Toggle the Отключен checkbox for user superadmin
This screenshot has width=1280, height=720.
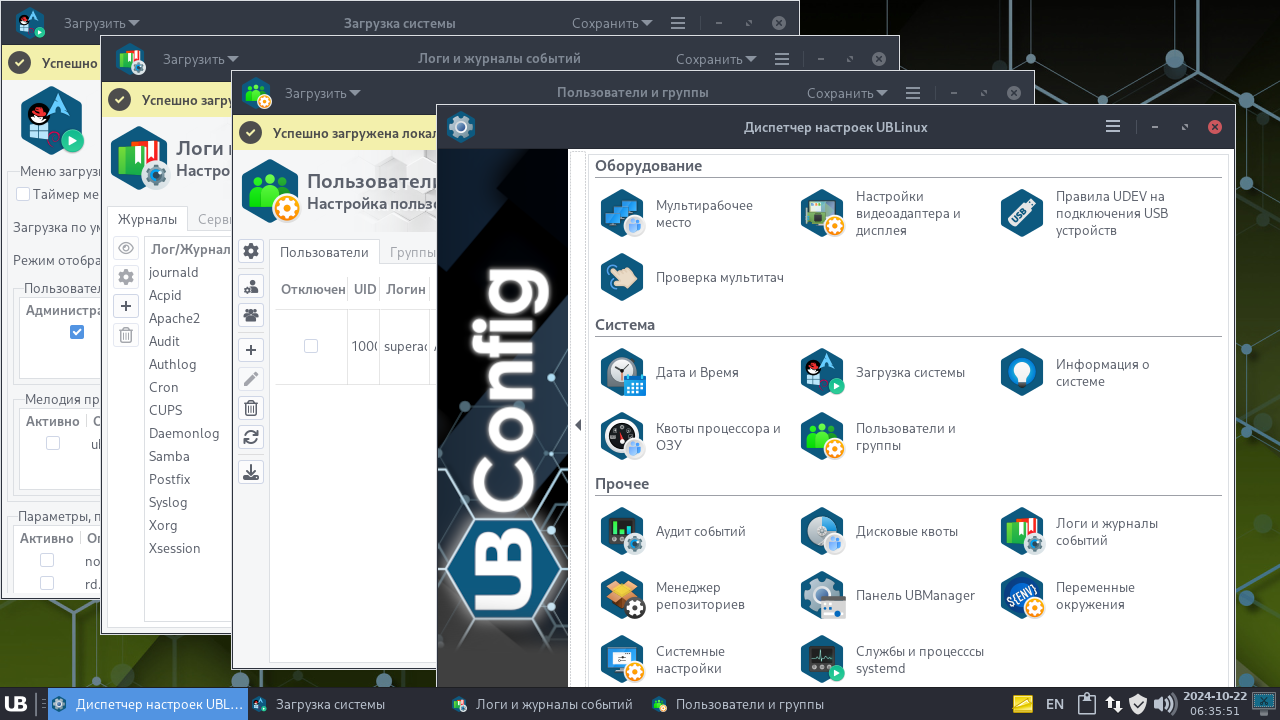point(310,347)
